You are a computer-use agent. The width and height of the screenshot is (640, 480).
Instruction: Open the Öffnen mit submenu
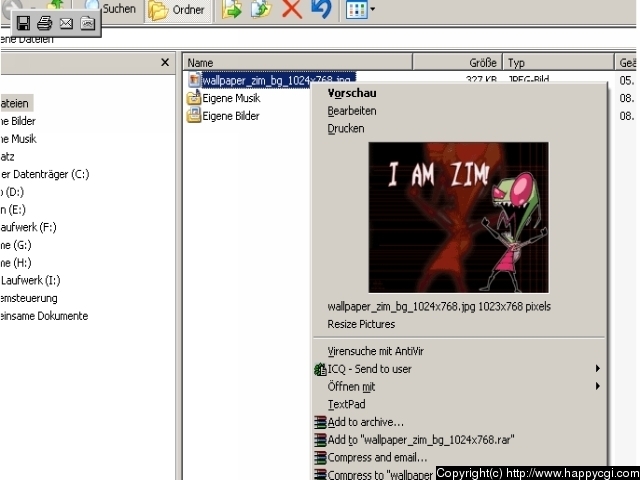[x=460, y=387]
